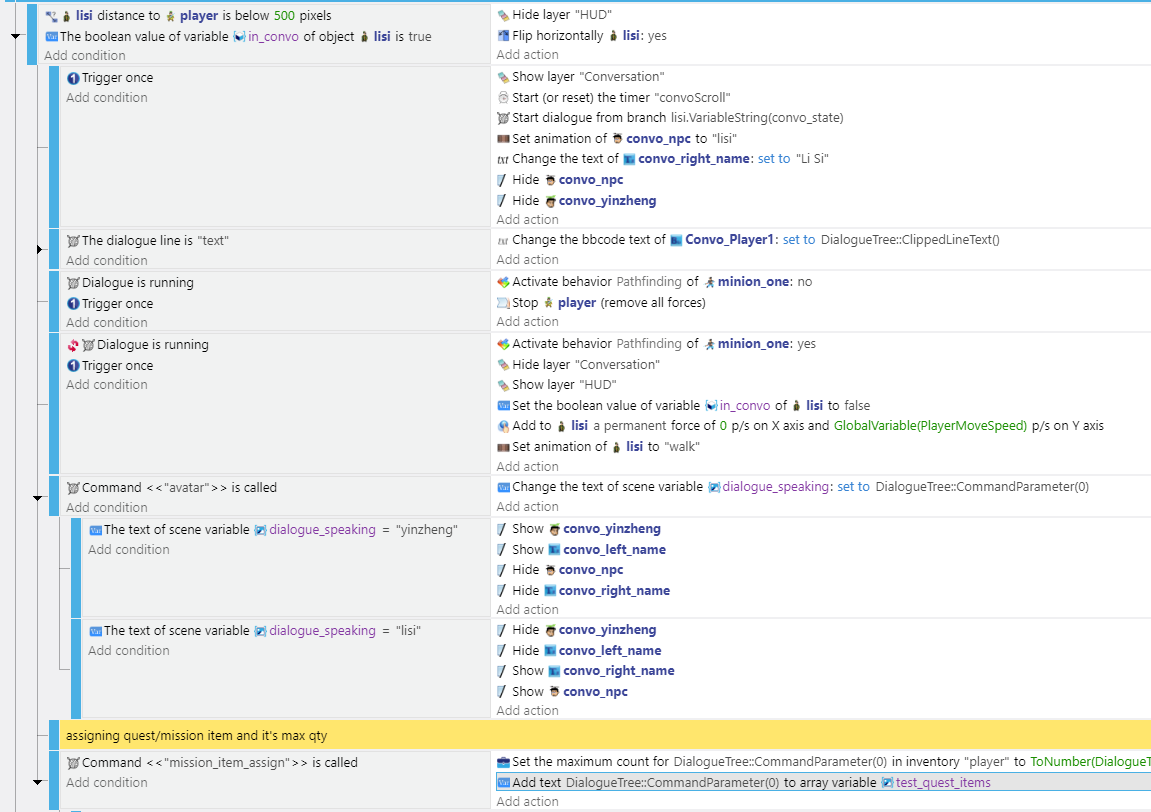
Task: Collapse the top lisi distance event
Action: point(14,33)
